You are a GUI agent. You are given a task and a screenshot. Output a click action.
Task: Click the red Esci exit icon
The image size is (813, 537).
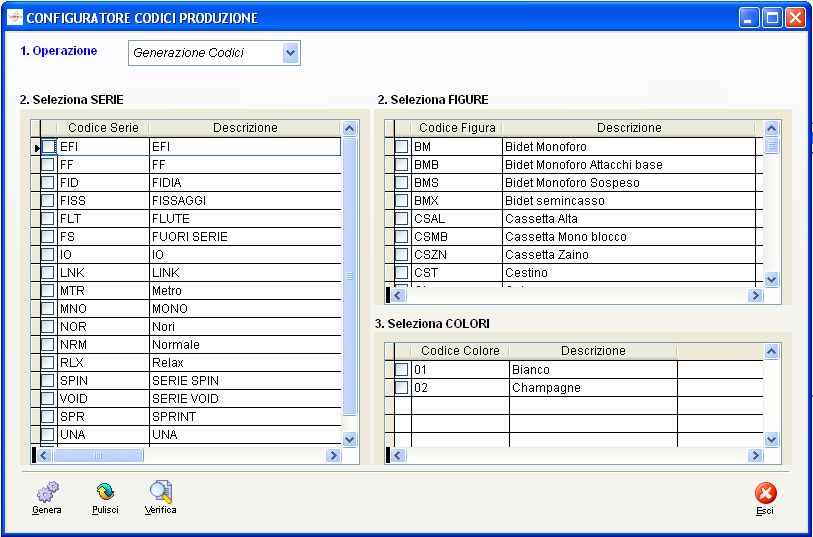coord(765,493)
